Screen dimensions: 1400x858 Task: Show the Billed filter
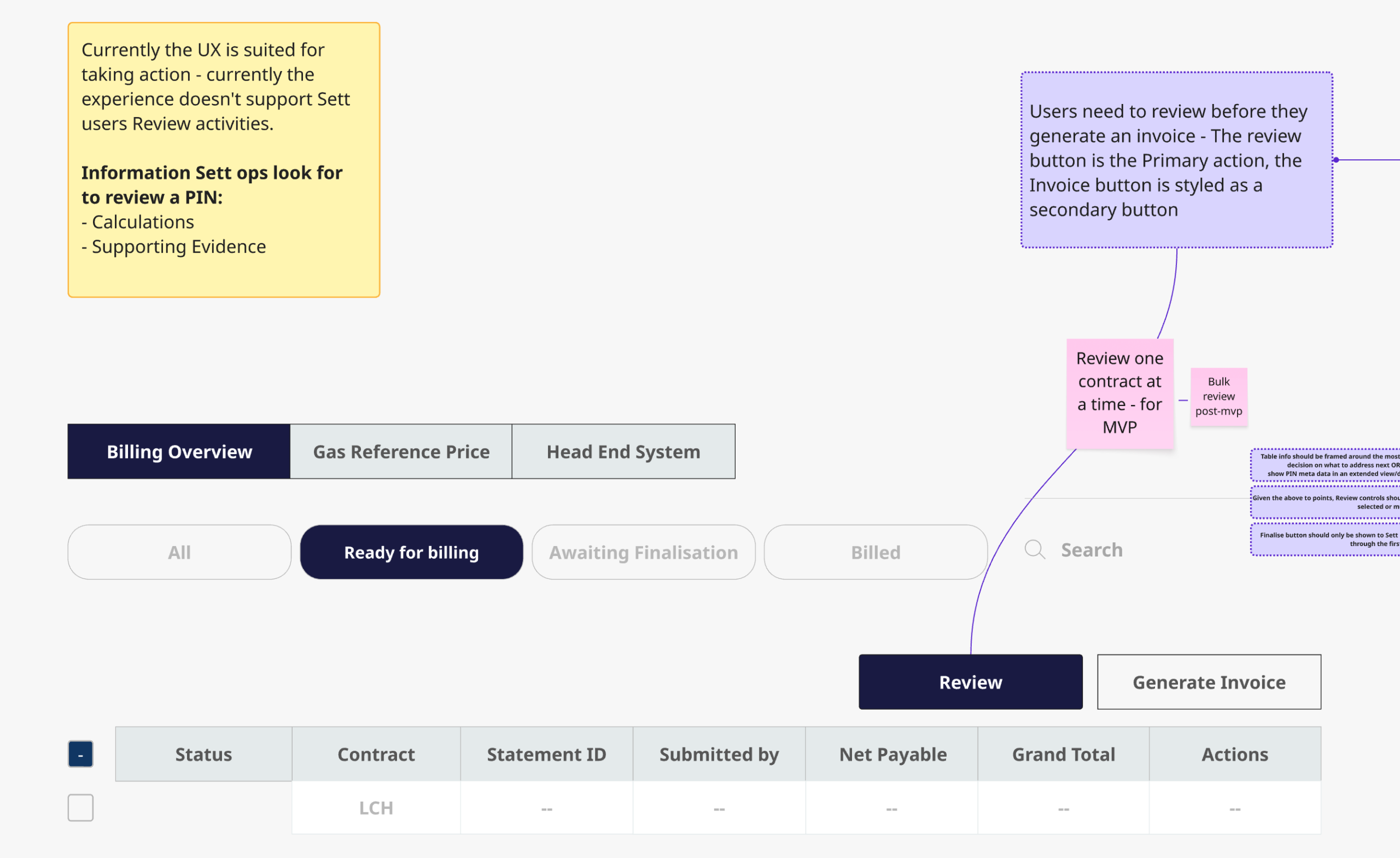876,552
